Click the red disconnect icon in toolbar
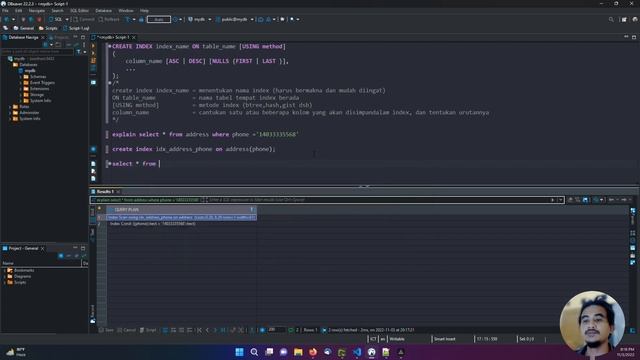This screenshot has width=640, height=360. click(x=39, y=19)
